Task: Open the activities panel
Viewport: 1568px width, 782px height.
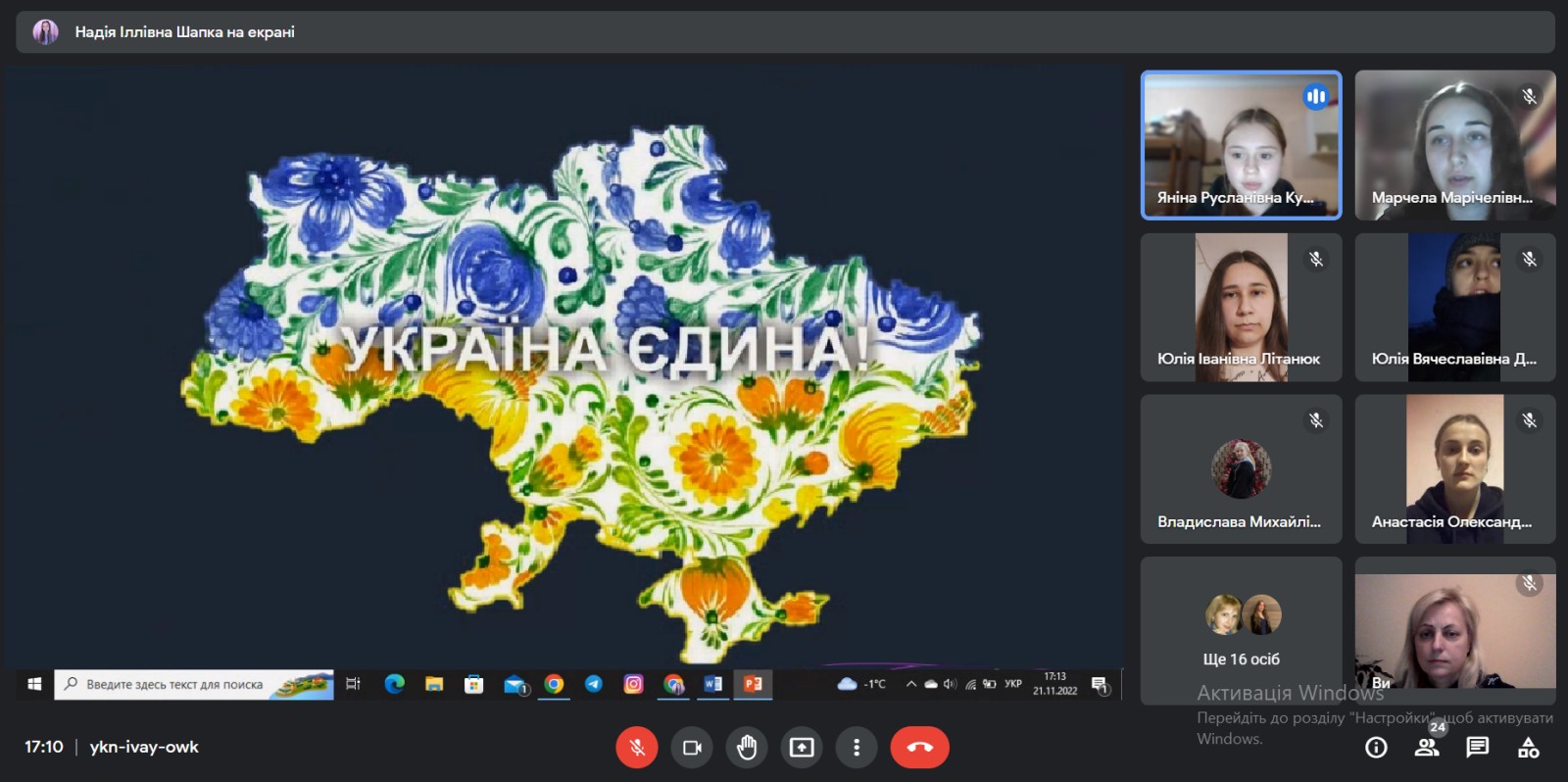Action: pyautogui.click(x=1529, y=748)
